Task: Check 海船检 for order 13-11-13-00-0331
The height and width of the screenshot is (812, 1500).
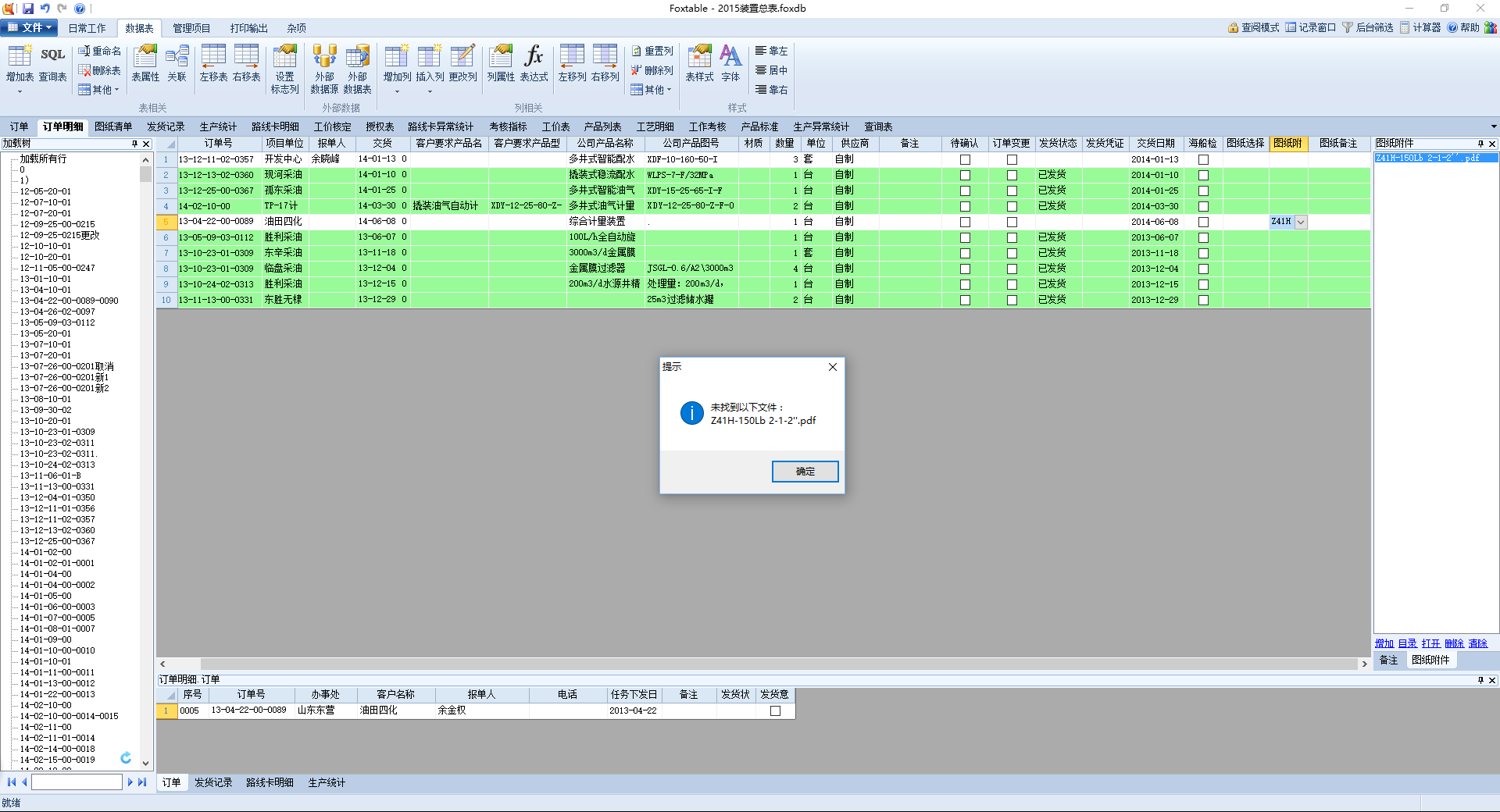Action: point(1203,300)
